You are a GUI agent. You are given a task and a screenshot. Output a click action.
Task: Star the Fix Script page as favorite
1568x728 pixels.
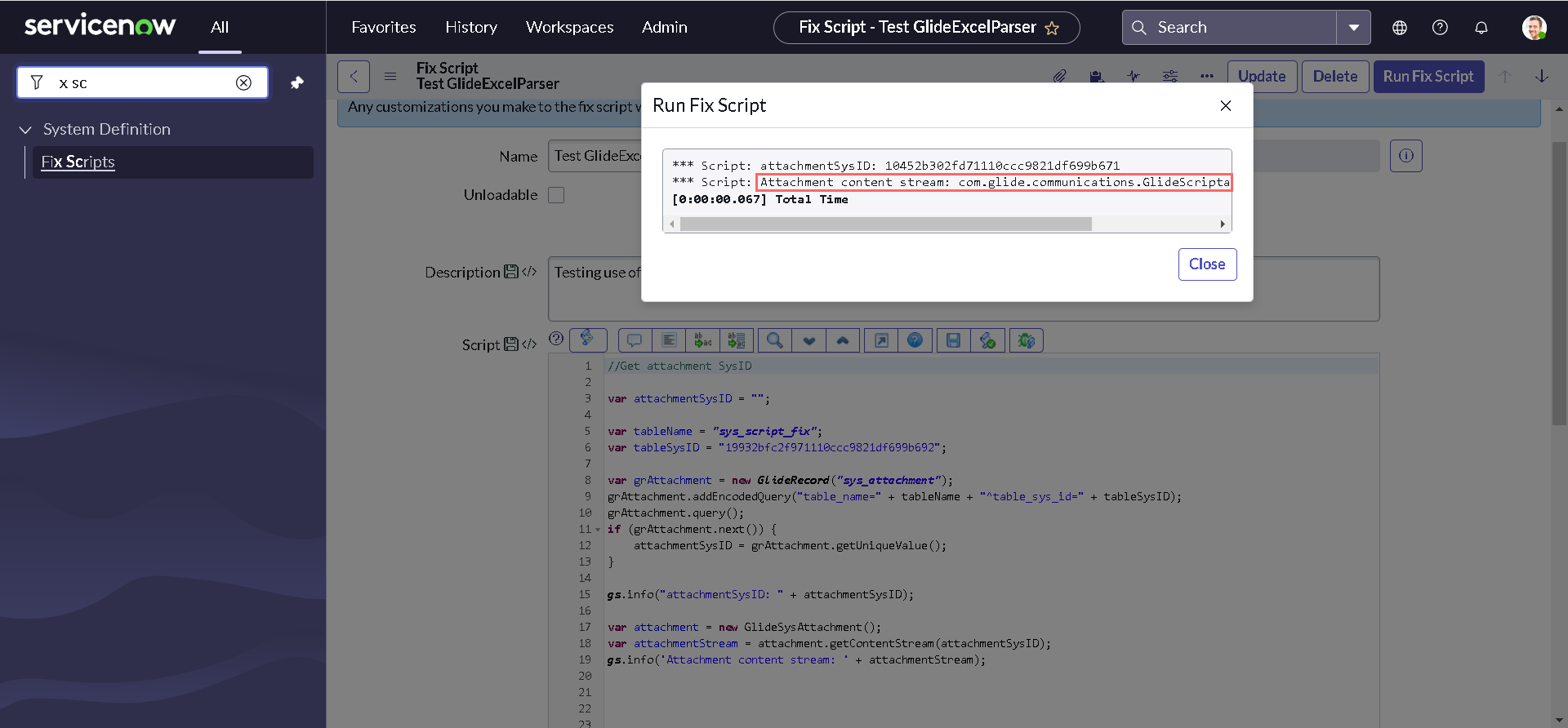[x=1052, y=28]
